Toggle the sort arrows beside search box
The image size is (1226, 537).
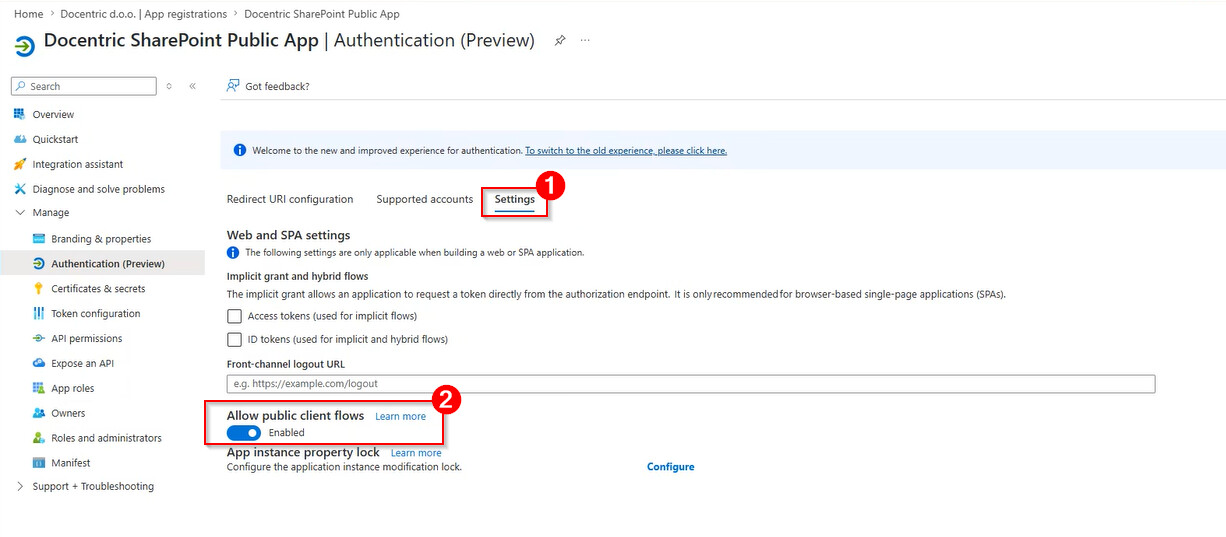(x=169, y=86)
